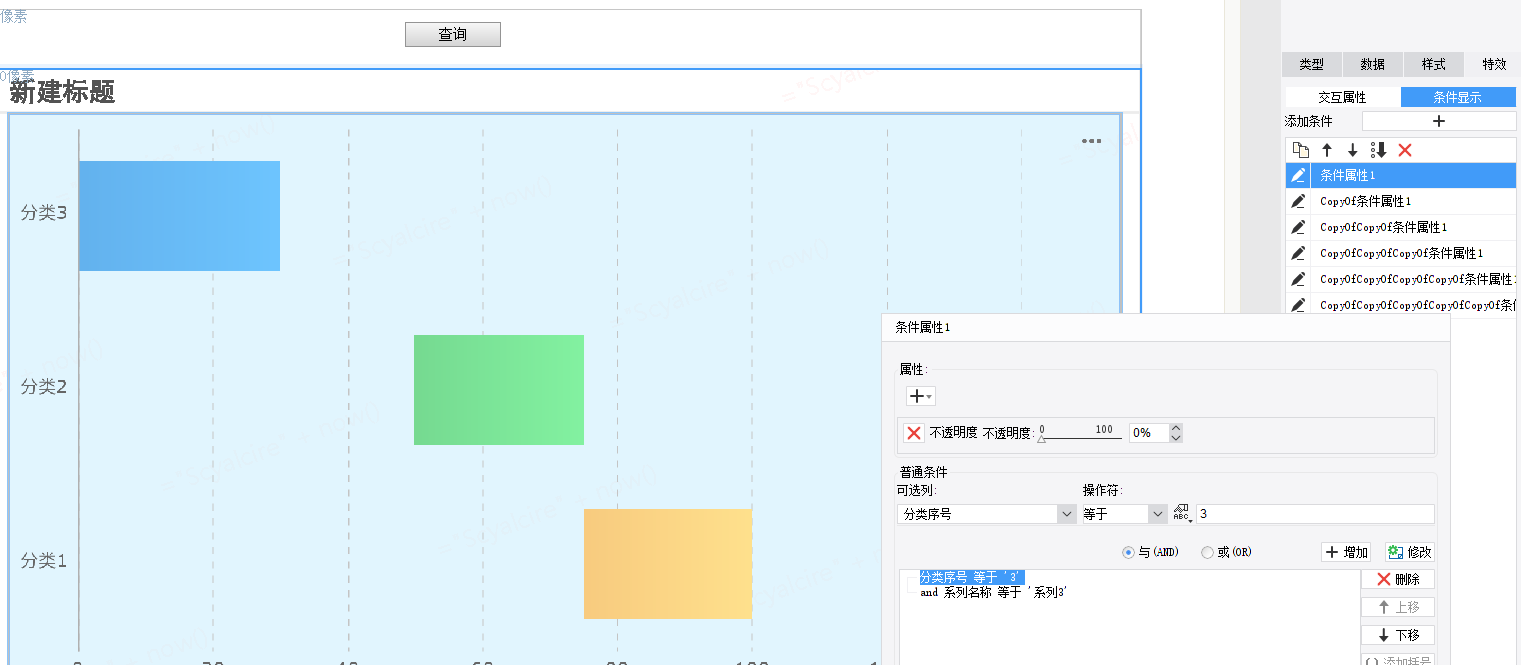This screenshot has width=1521, height=665.
Task: Click the 增加 button
Action: click(x=1347, y=552)
